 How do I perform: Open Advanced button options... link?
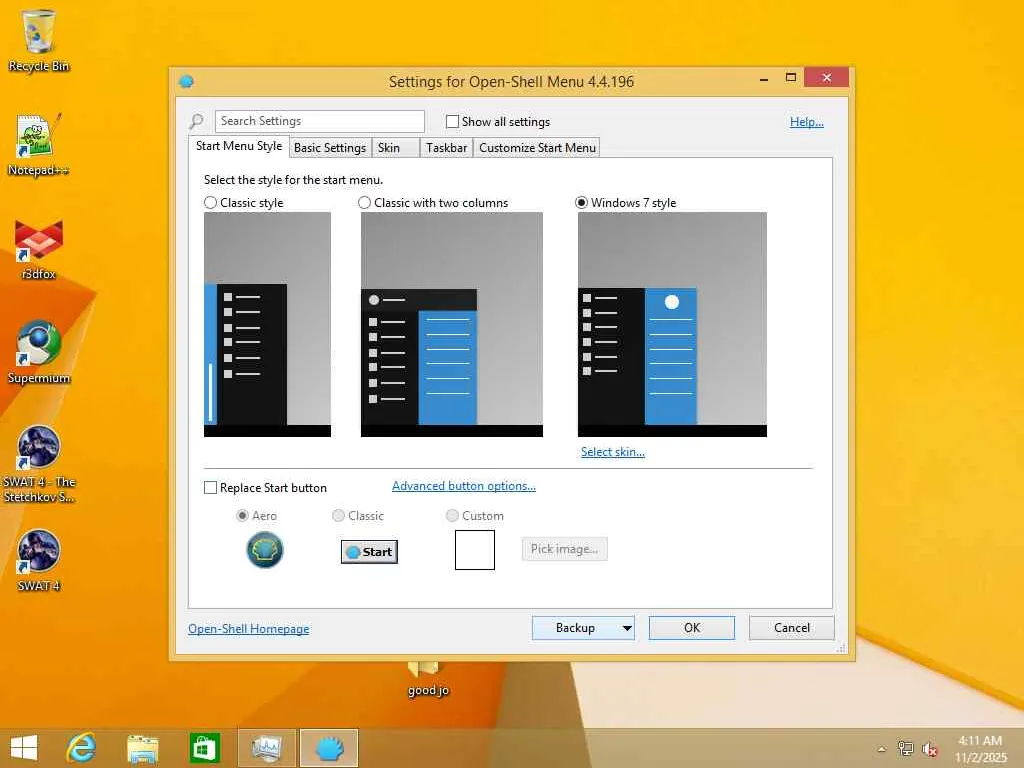(464, 486)
